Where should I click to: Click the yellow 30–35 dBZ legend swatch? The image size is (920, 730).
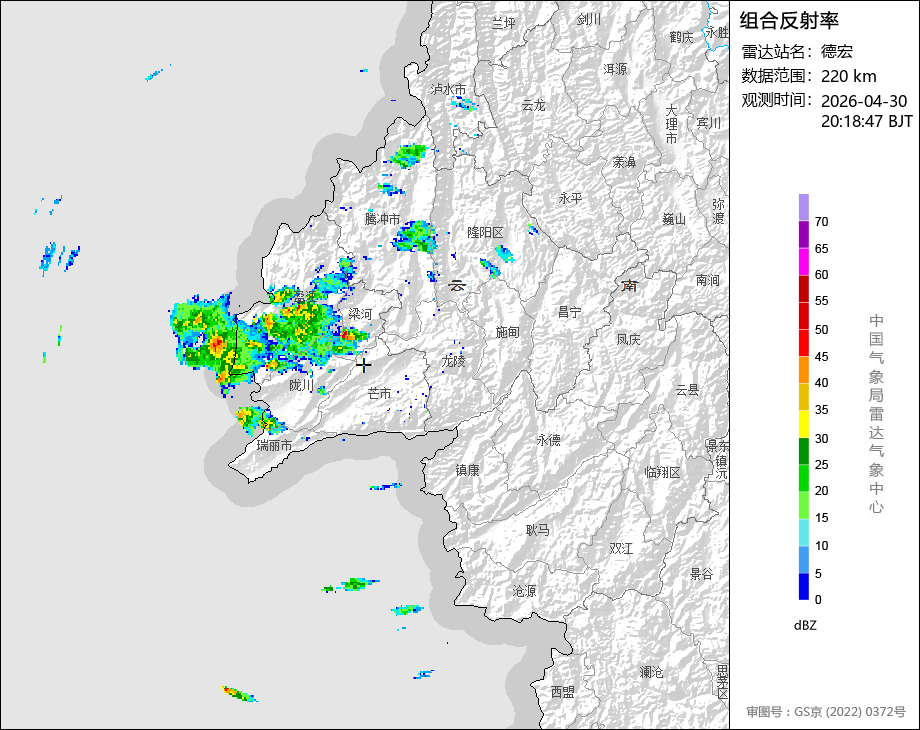804,424
